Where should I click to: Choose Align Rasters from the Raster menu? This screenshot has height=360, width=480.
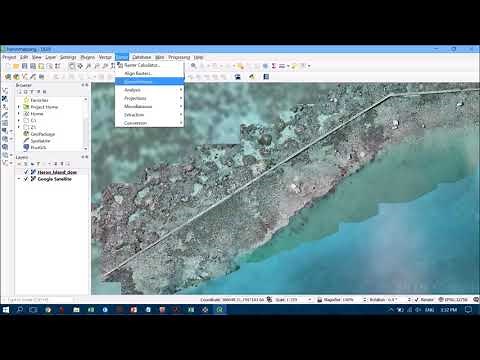coord(149,73)
